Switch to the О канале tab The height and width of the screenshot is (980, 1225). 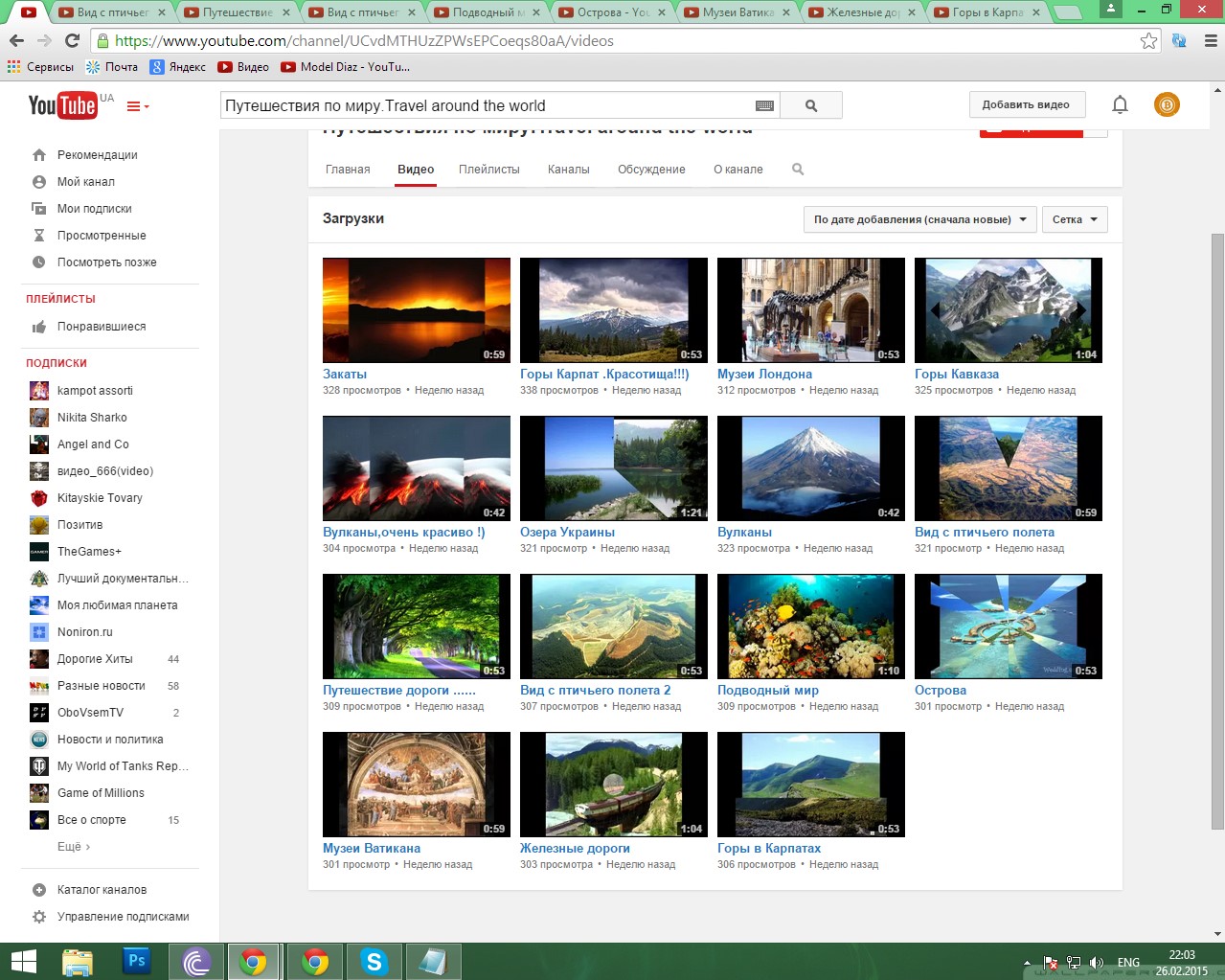tap(738, 169)
